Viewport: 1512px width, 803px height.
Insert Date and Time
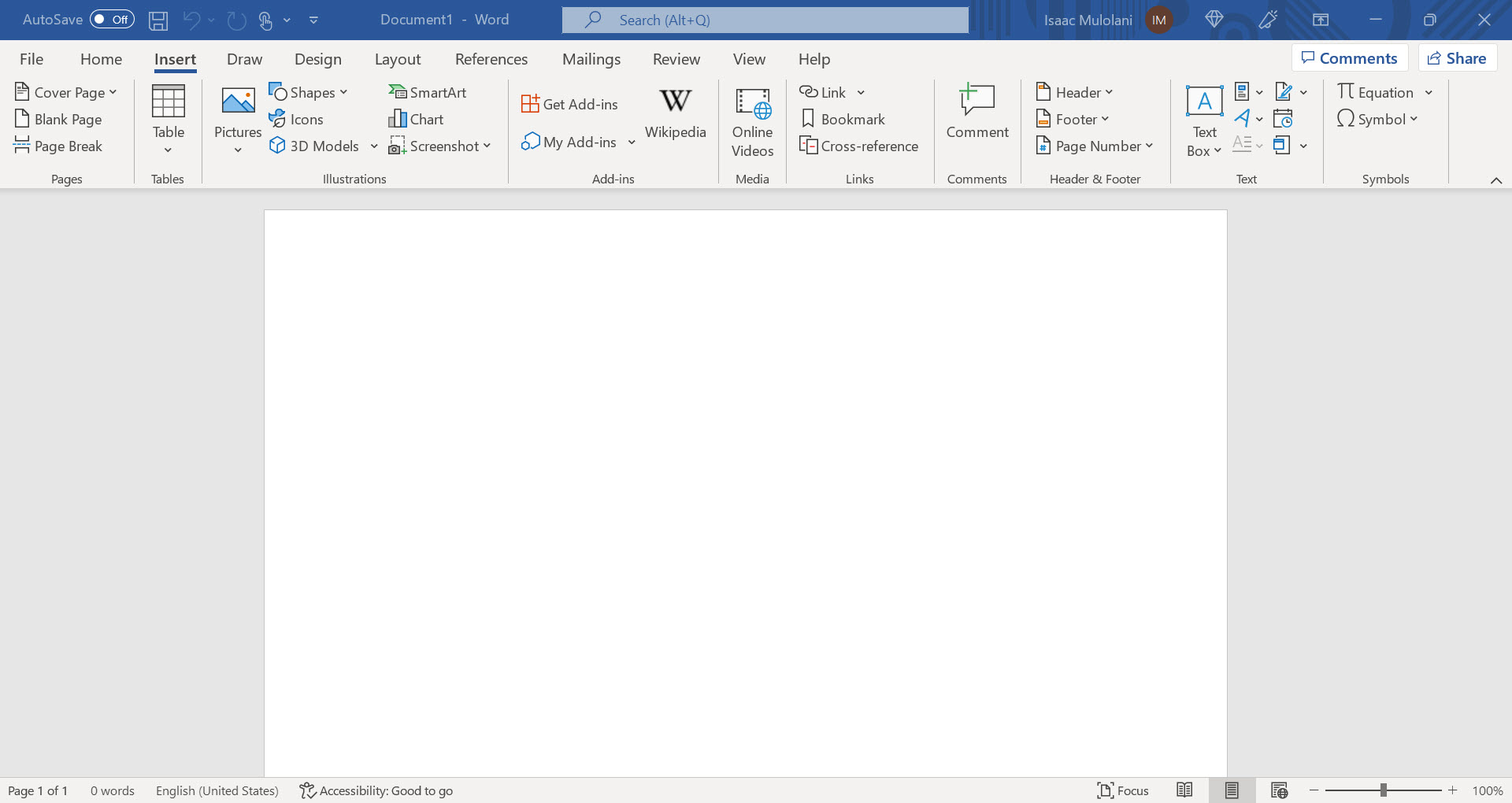(1283, 119)
